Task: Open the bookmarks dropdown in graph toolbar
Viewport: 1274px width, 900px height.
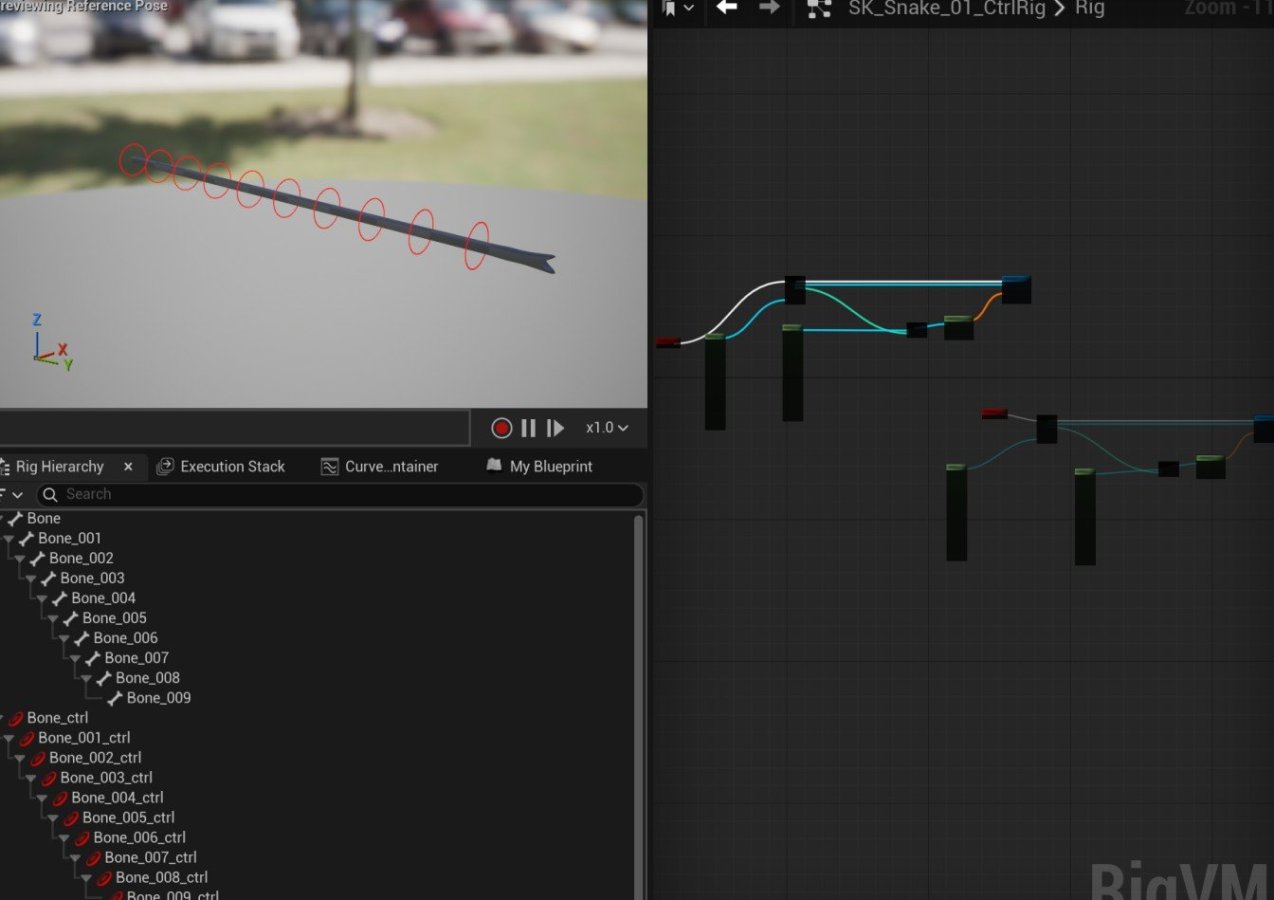Action: pos(677,9)
